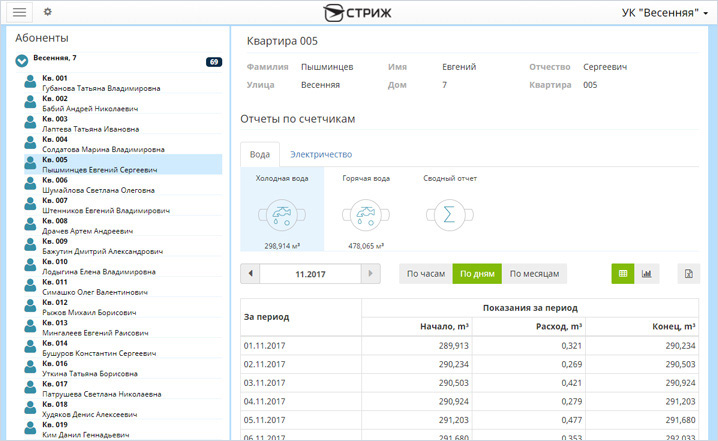This screenshot has width=718, height=441.
Task: Select the Холодная вода meter icon
Action: (x=282, y=214)
